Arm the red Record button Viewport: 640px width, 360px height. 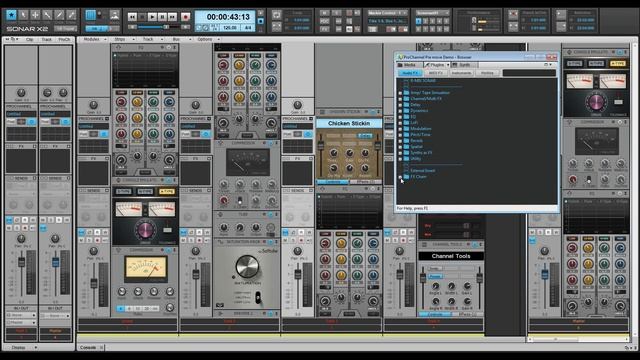point(186,17)
